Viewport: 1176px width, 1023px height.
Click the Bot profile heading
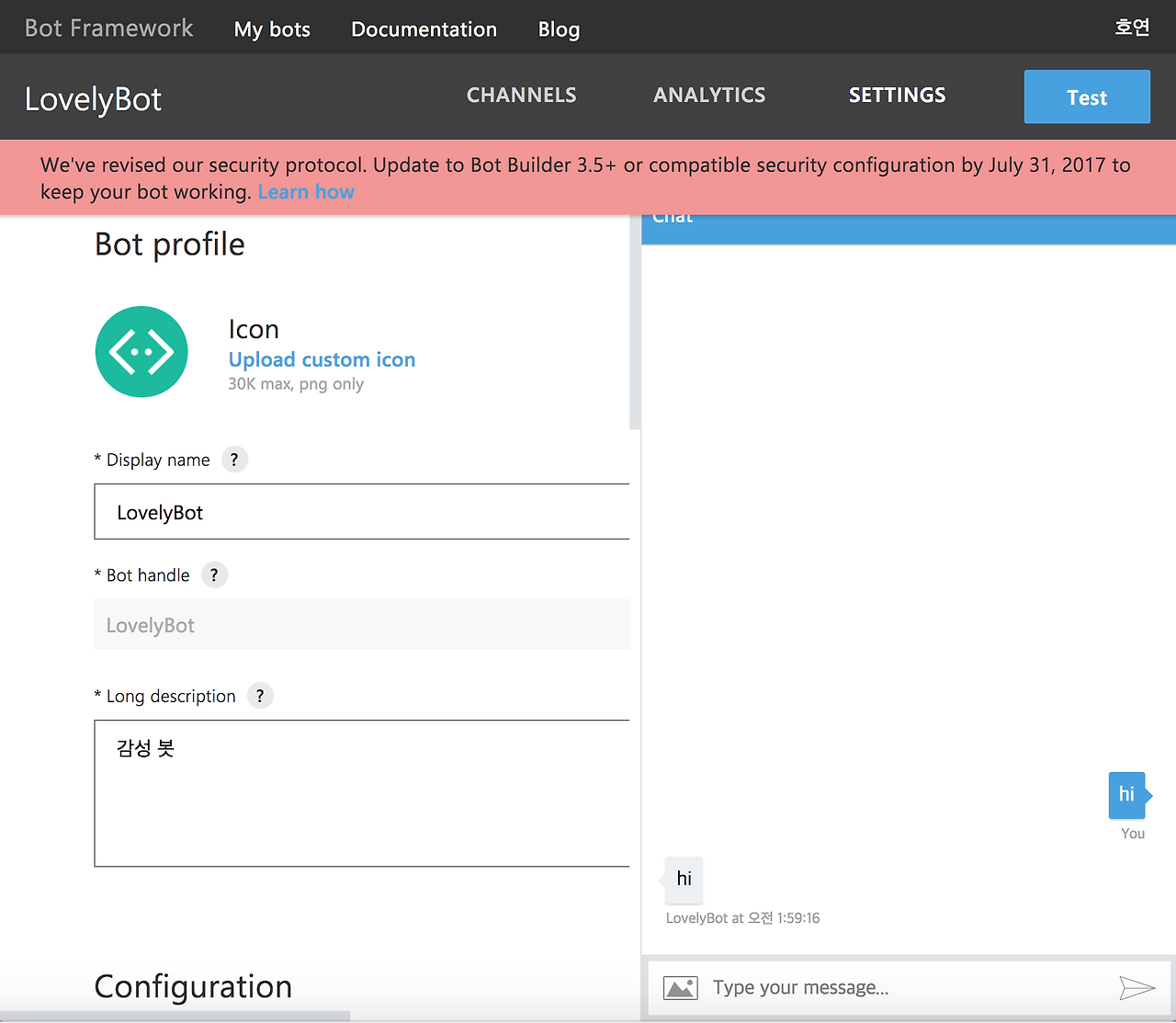click(x=170, y=244)
